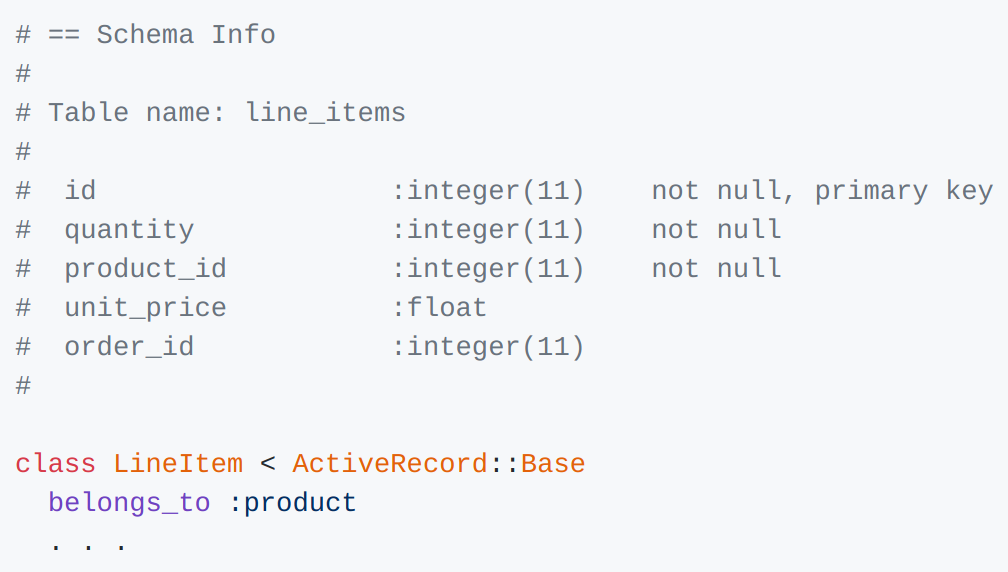
Task: Click the 'id' column name
Action: (x=80, y=191)
